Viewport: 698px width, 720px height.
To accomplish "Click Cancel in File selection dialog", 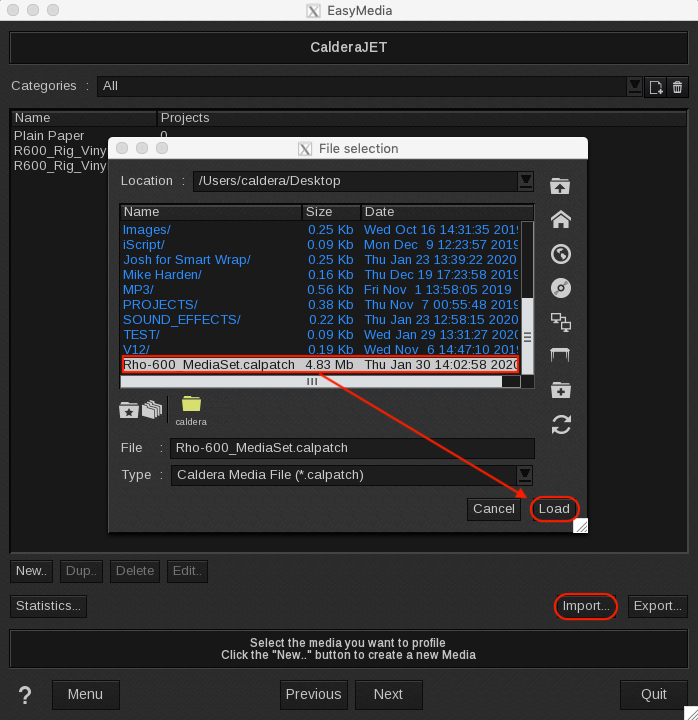I will 494,509.
